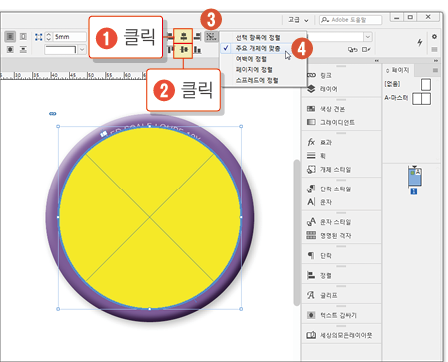
Task: Enable Wrap around object shape icon
Action: [x=10, y=49]
